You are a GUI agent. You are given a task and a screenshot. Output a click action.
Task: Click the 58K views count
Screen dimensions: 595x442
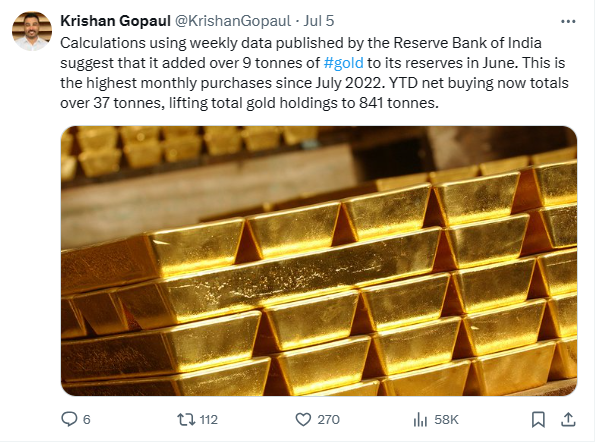[446, 420]
